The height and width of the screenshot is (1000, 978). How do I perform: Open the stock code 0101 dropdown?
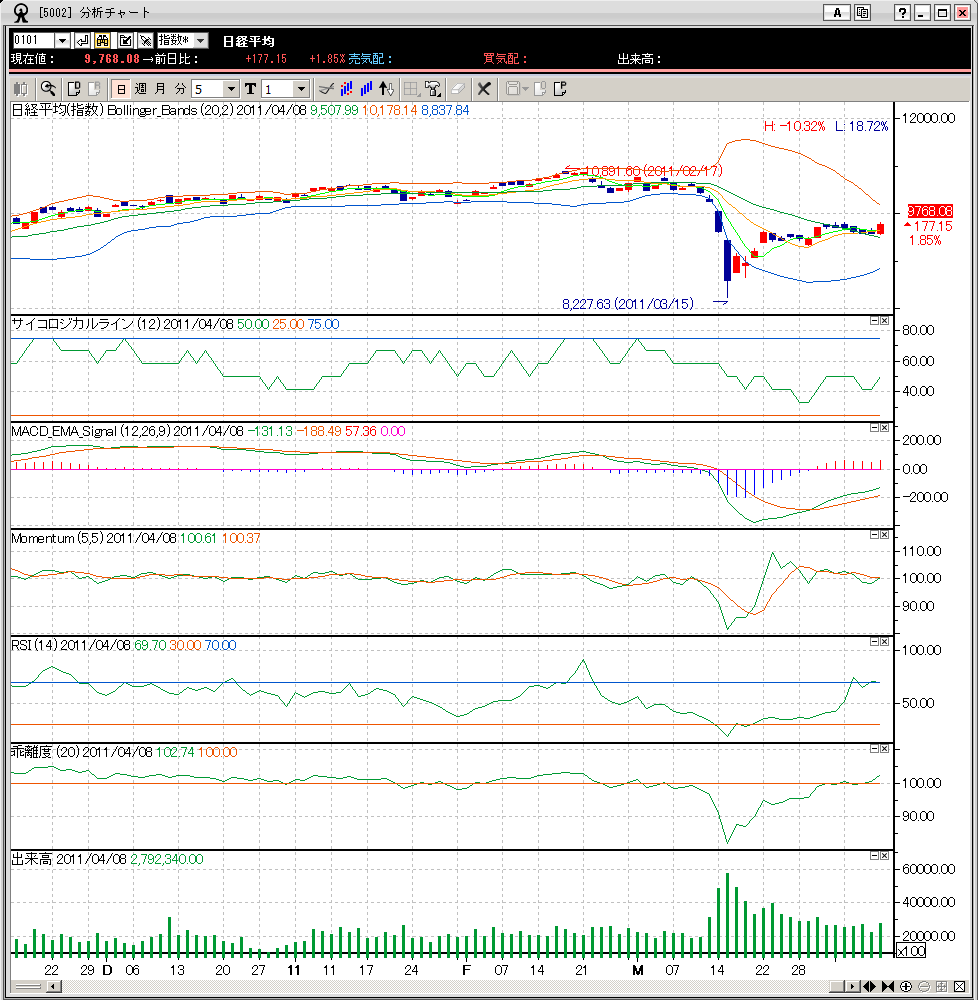pyautogui.click(x=62, y=40)
